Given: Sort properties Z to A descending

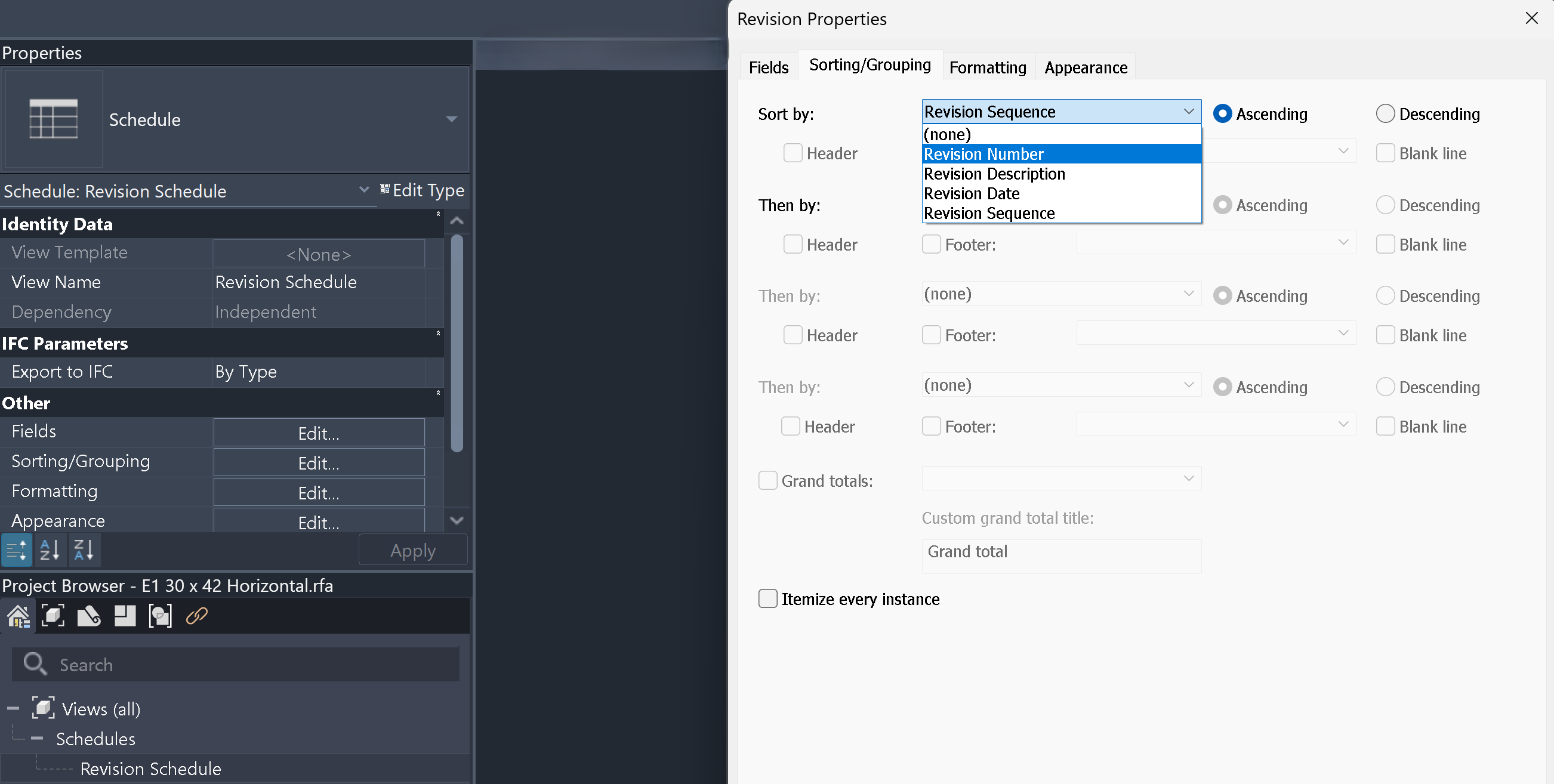Looking at the screenshot, I should click(x=84, y=550).
